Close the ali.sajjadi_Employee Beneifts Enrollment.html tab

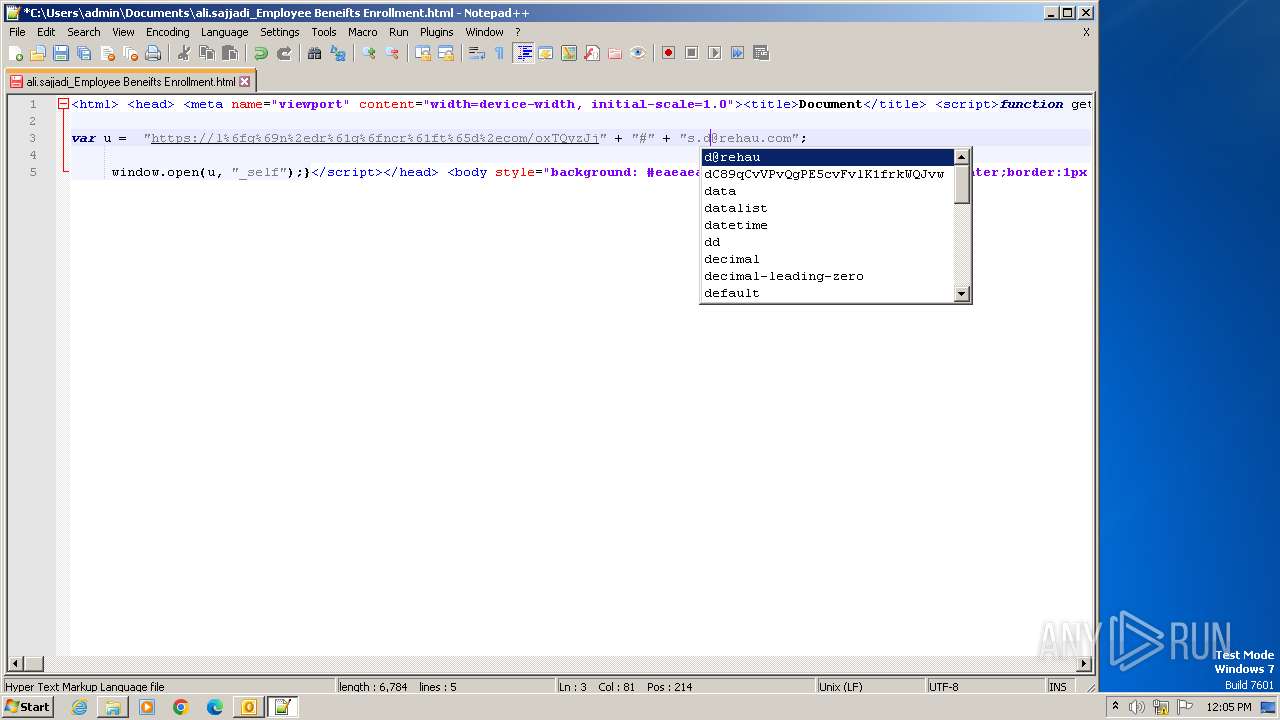coord(245,82)
